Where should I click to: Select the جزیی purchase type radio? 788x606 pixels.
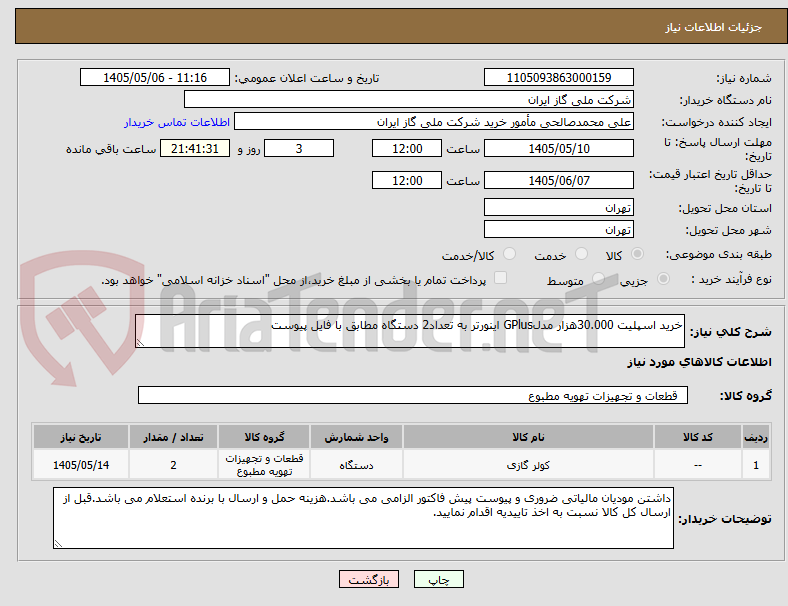click(663, 278)
